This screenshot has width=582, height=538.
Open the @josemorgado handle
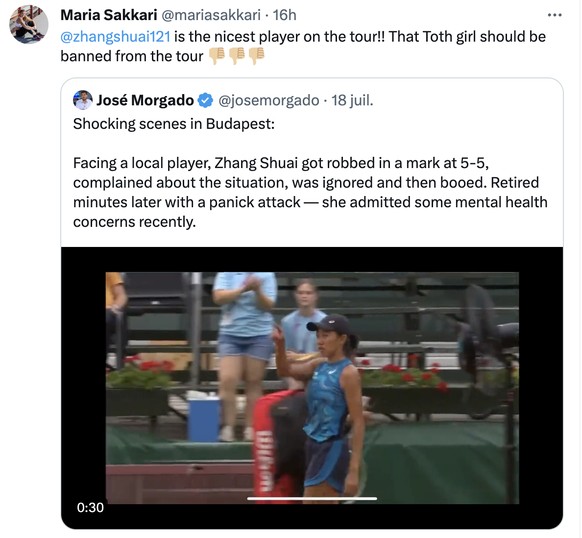[269, 100]
